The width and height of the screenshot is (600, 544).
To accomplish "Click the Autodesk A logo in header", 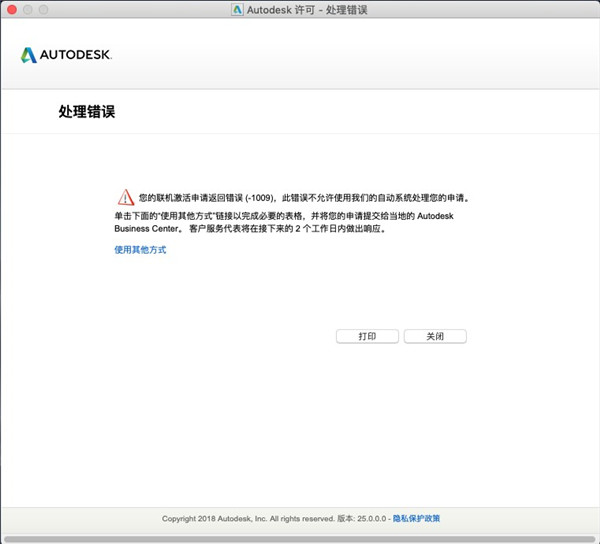I will 29,55.
